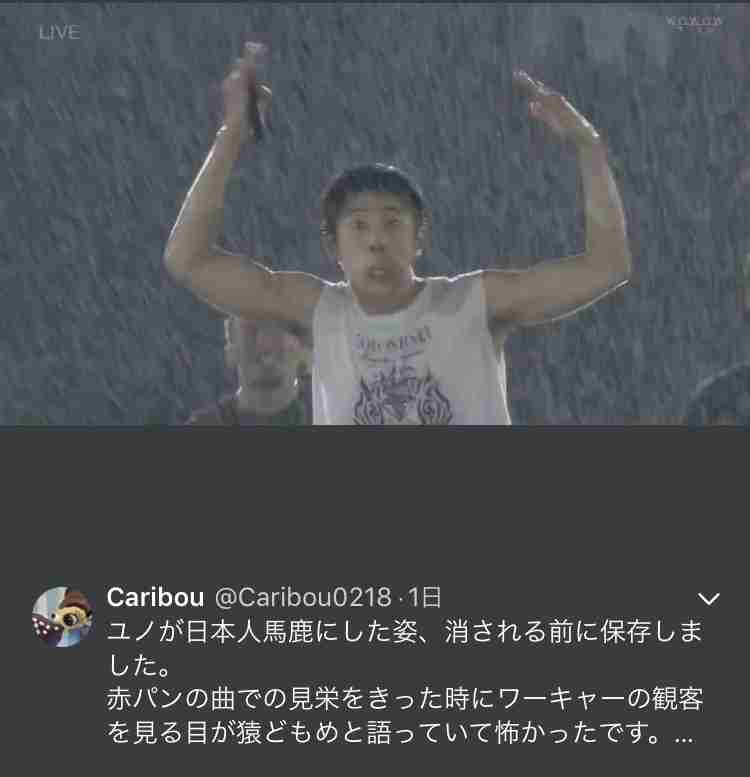Tap the WOWOW watermark logo
750x777 pixels.
point(694,23)
